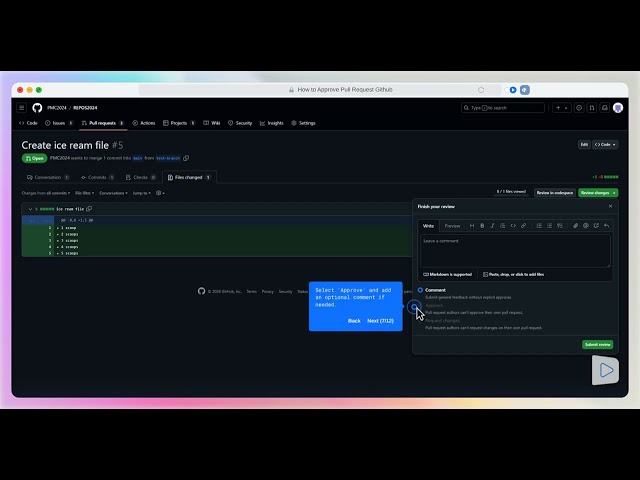Switch to the Checks tab

pyautogui.click(x=140, y=177)
